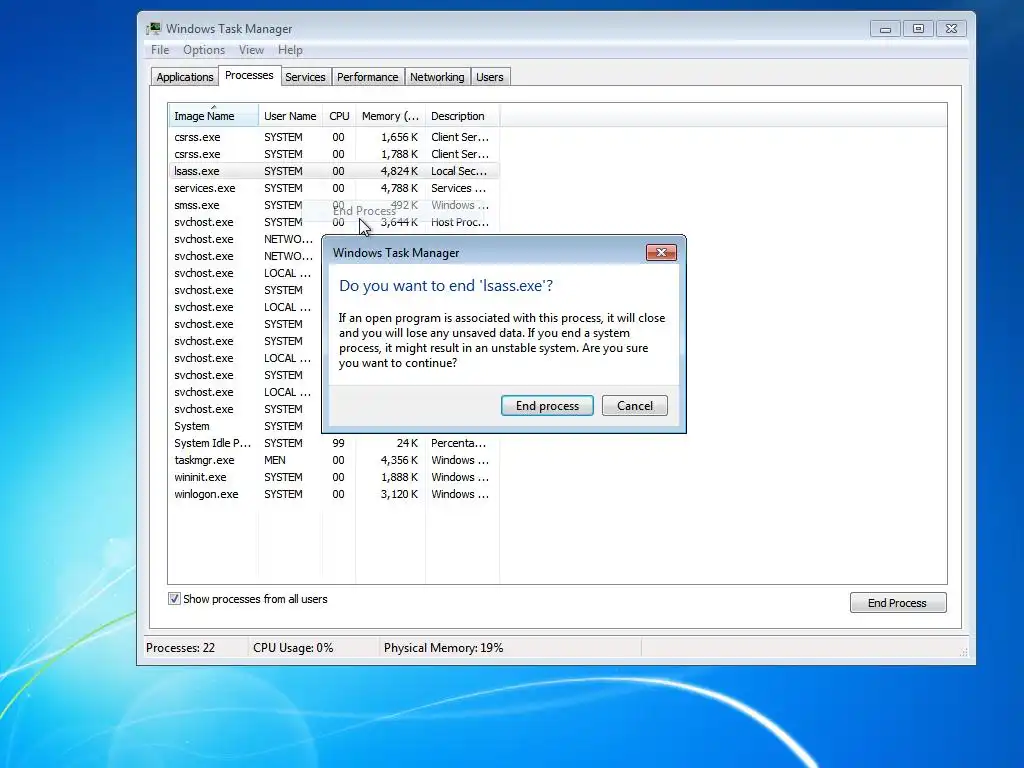Uncheck Show processes from all users
Screen dimensions: 1024x768
(x=174, y=599)
